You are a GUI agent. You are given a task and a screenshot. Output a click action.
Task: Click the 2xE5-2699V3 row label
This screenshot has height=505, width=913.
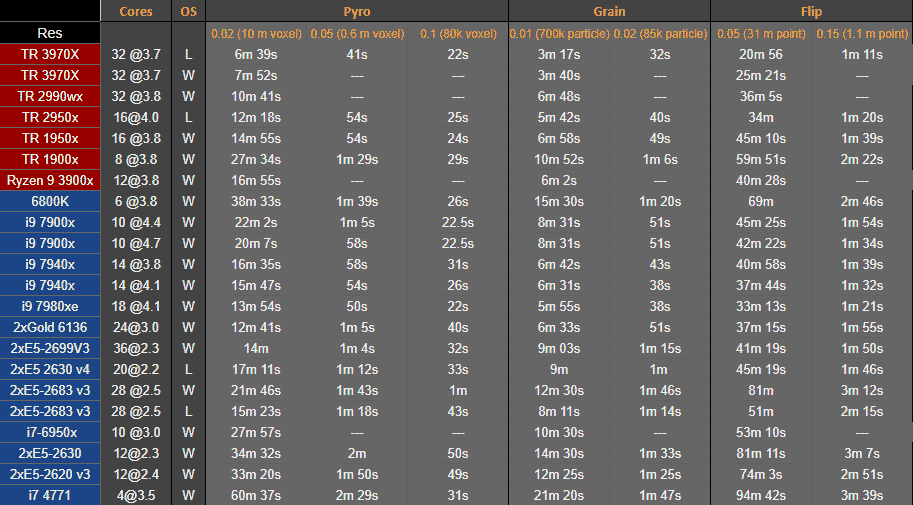(x=50, y=348)
